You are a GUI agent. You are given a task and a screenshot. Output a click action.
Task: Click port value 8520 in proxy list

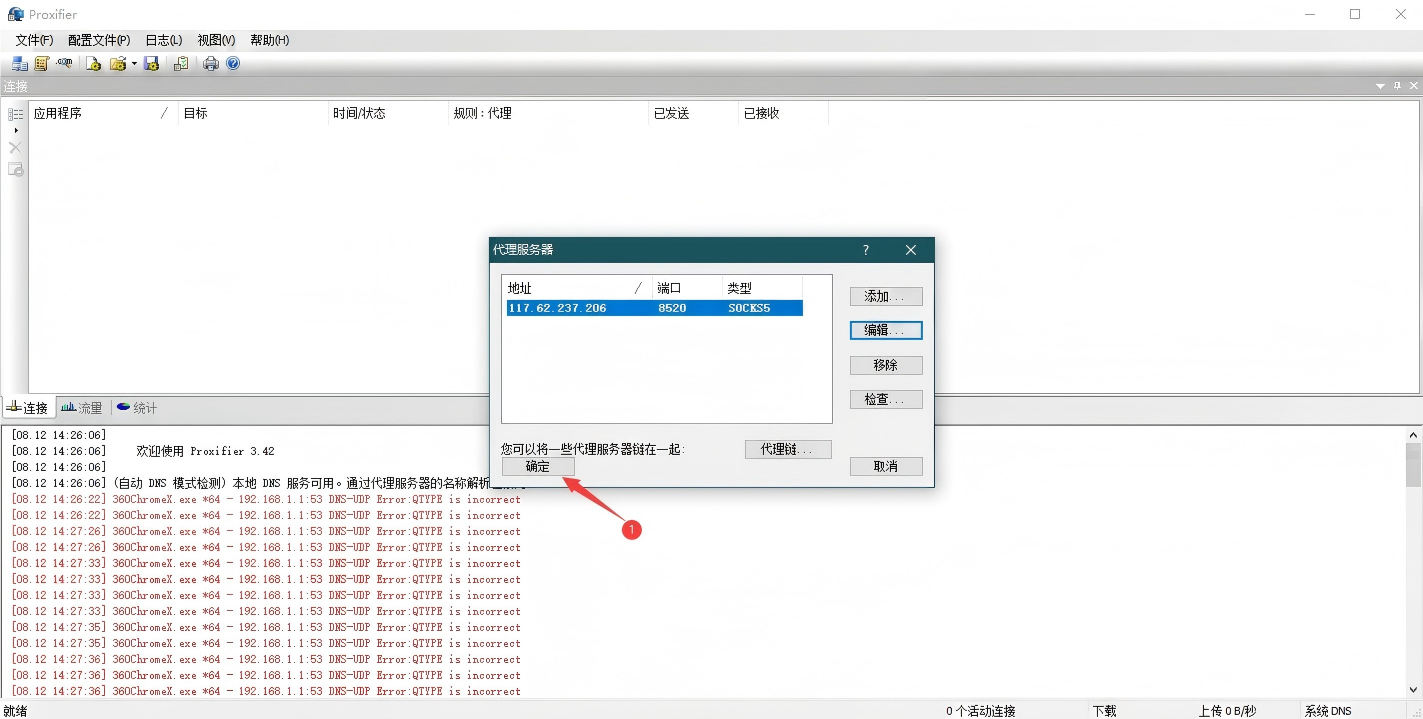point(672,308)
